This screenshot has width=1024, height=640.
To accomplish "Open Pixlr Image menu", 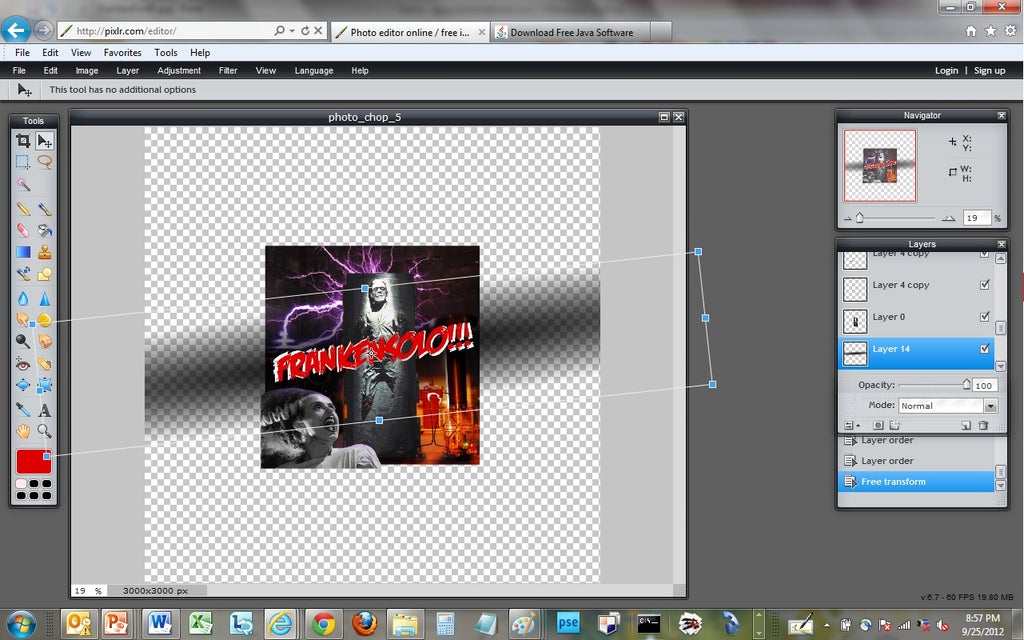I will [86, 71].
